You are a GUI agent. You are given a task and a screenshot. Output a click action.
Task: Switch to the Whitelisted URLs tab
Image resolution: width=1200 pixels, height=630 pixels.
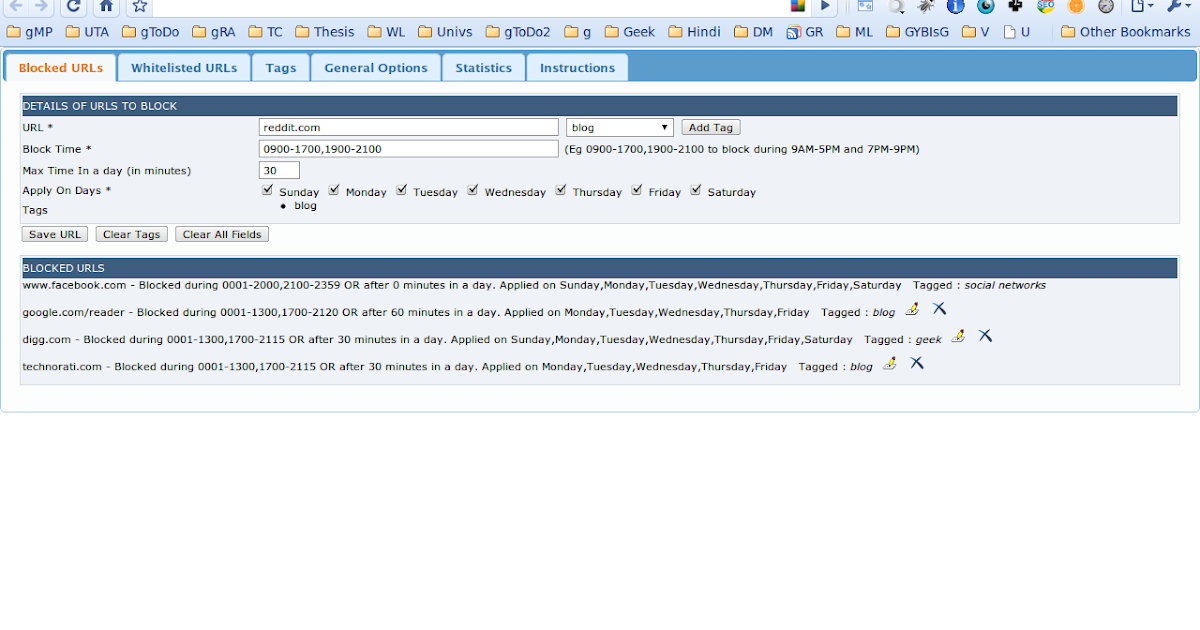tap(184, 68)
